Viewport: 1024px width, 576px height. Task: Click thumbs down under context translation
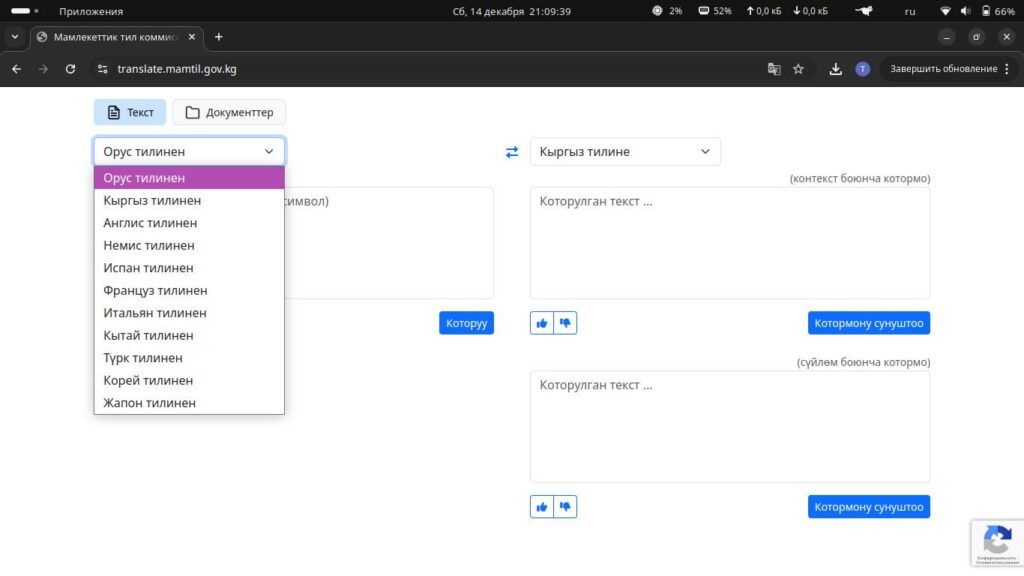[x=566, y=323]
